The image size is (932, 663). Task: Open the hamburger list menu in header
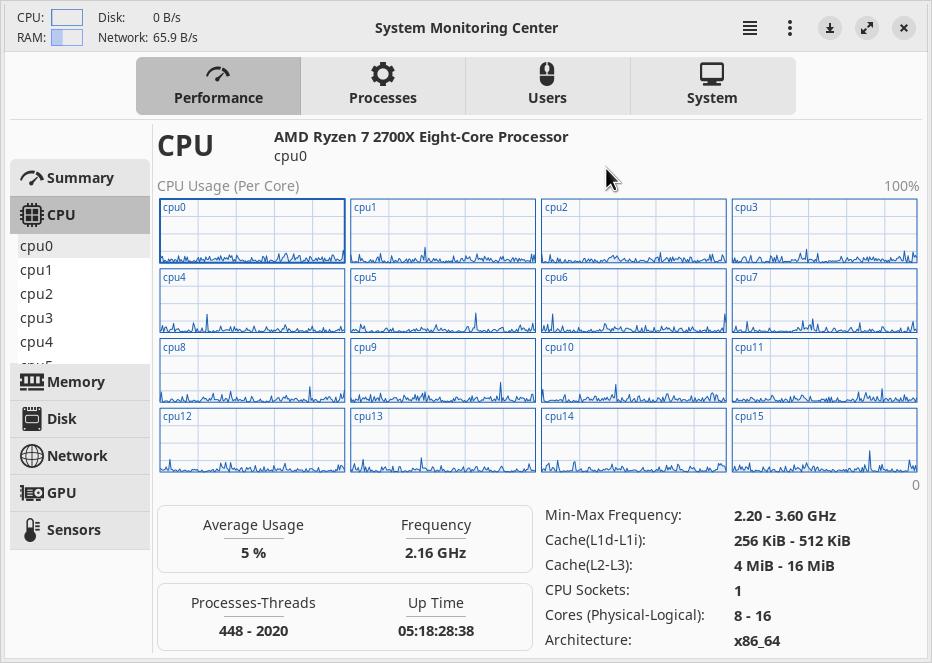click(750, 28)
